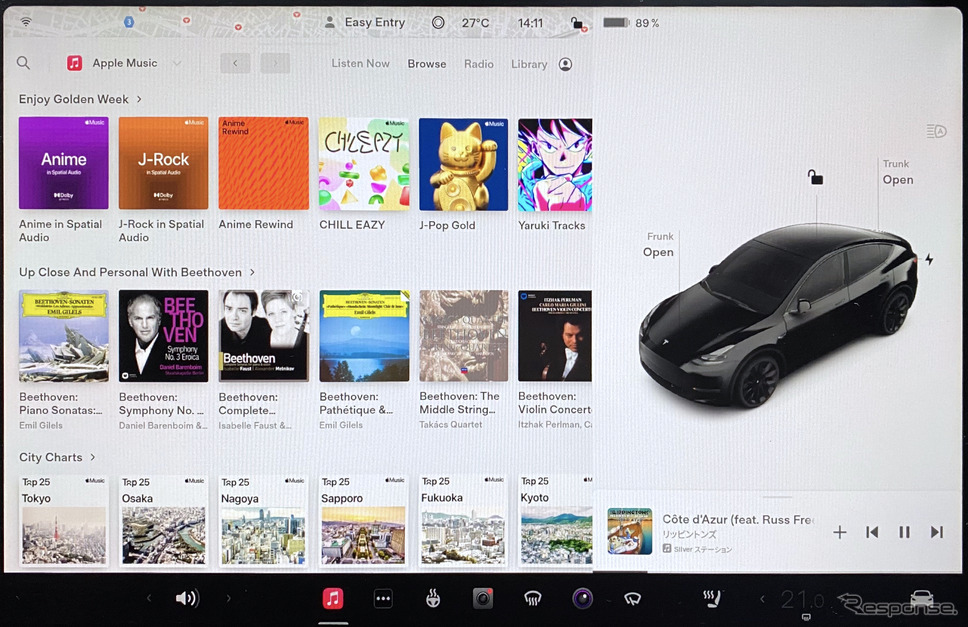Tap the Côte d'Azur song title
The width and height of the screenshot is (968, 627).
click(738, 520)
